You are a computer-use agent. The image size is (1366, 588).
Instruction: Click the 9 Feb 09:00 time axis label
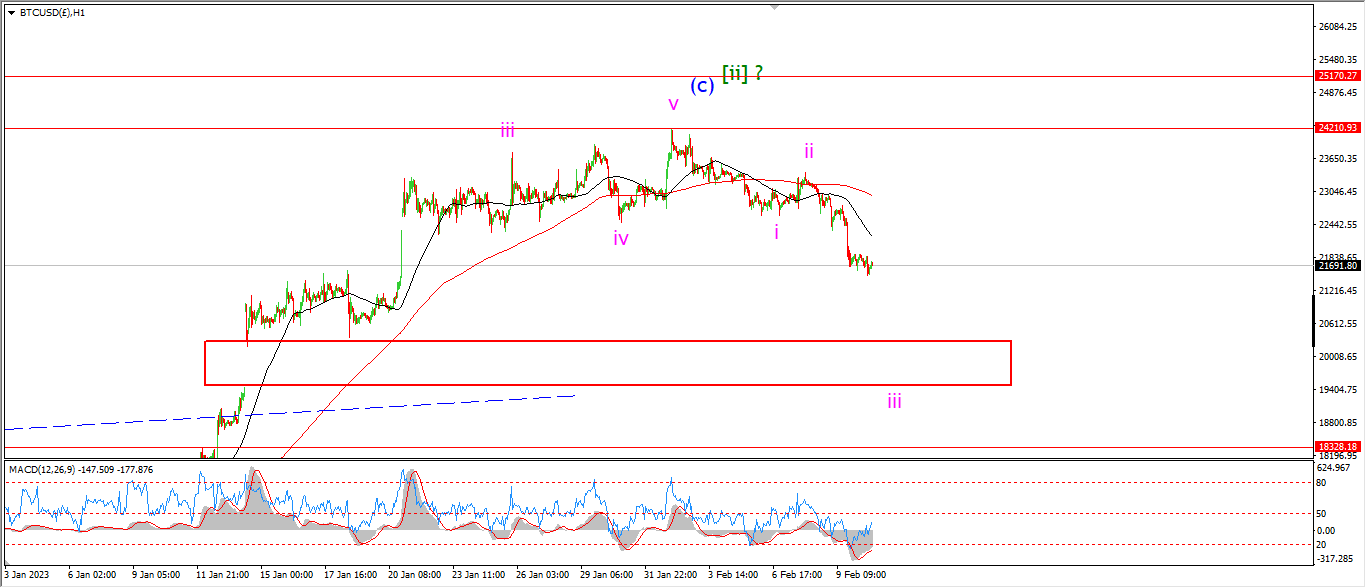click(859, 575)
